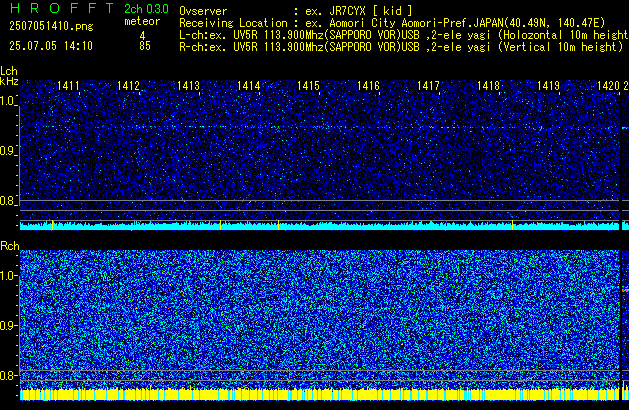Image resolution: width=629 pixels, height=410 pixels.
Task: Click the 1420 time marker
Action: (608, 86)
